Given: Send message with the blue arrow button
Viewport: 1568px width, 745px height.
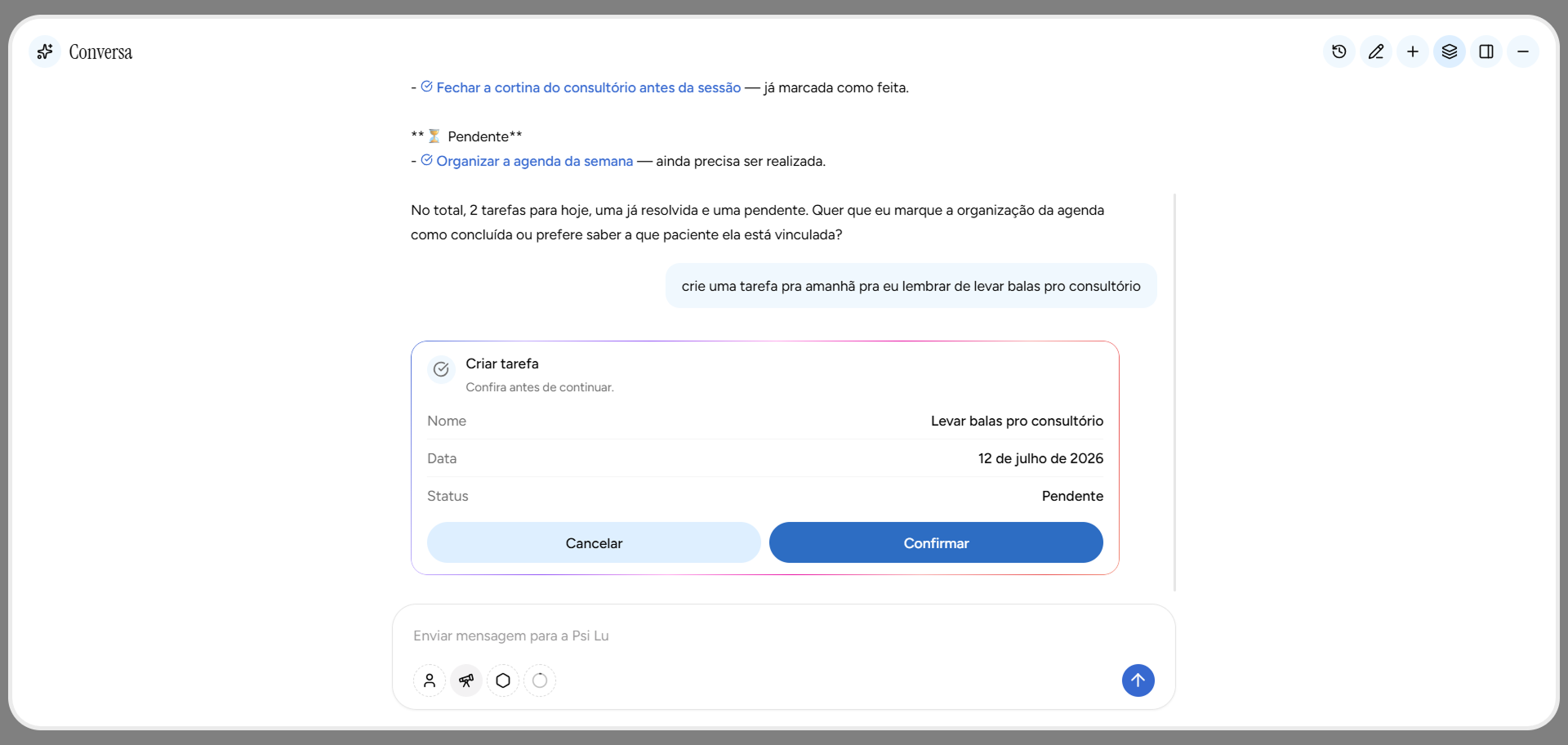Looking at the screenshot, I should (1138, 680).
